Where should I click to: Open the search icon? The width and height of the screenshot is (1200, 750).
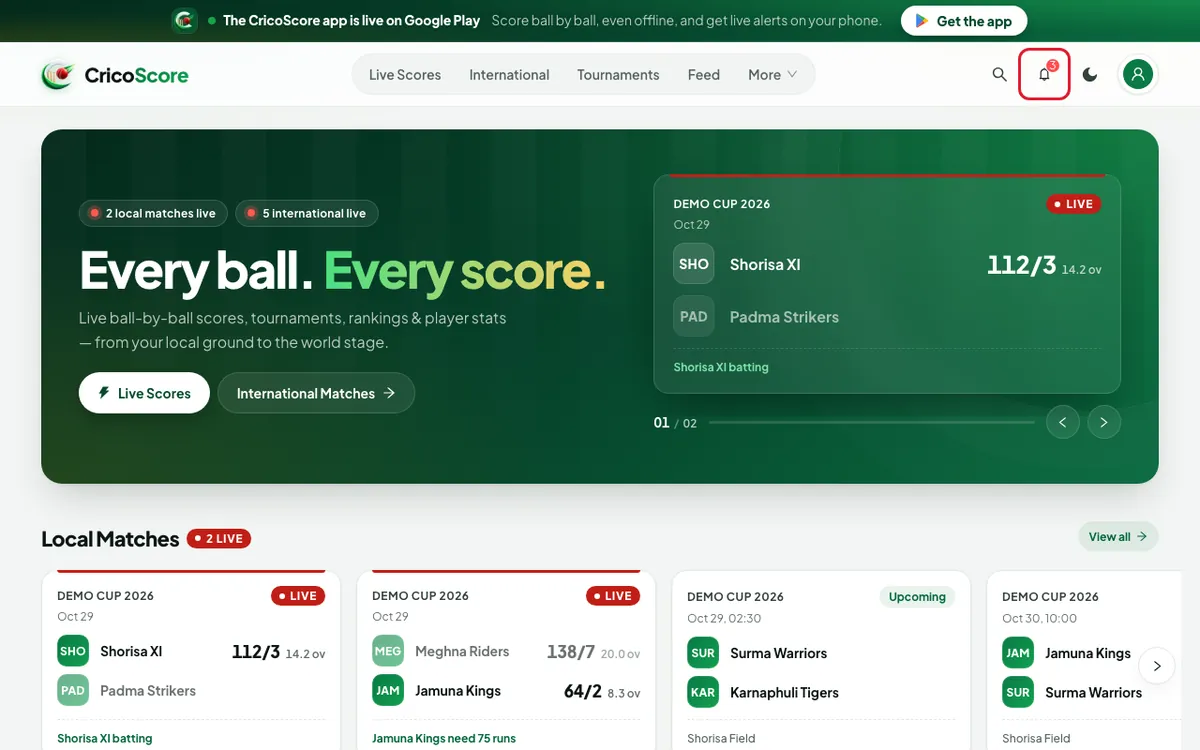[x=999, y=75]
